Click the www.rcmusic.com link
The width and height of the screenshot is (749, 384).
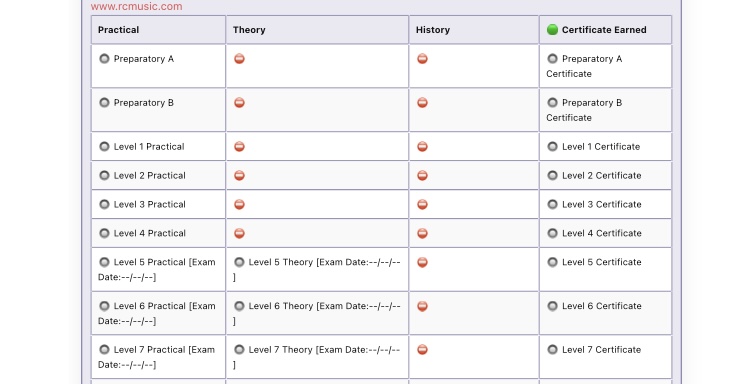click(136, 7)
